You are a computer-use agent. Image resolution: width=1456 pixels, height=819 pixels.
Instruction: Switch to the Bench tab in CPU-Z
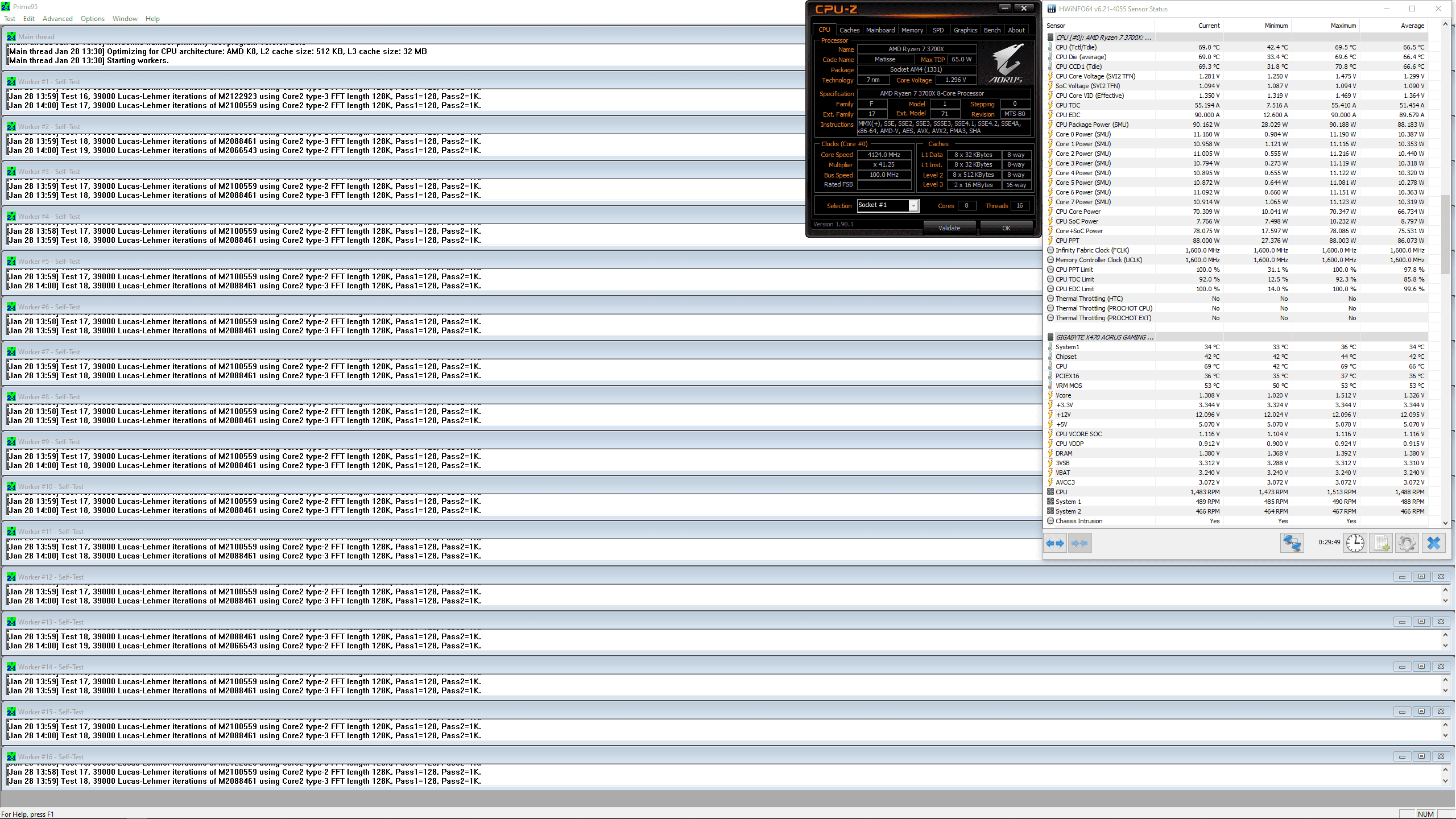(992, 30)
